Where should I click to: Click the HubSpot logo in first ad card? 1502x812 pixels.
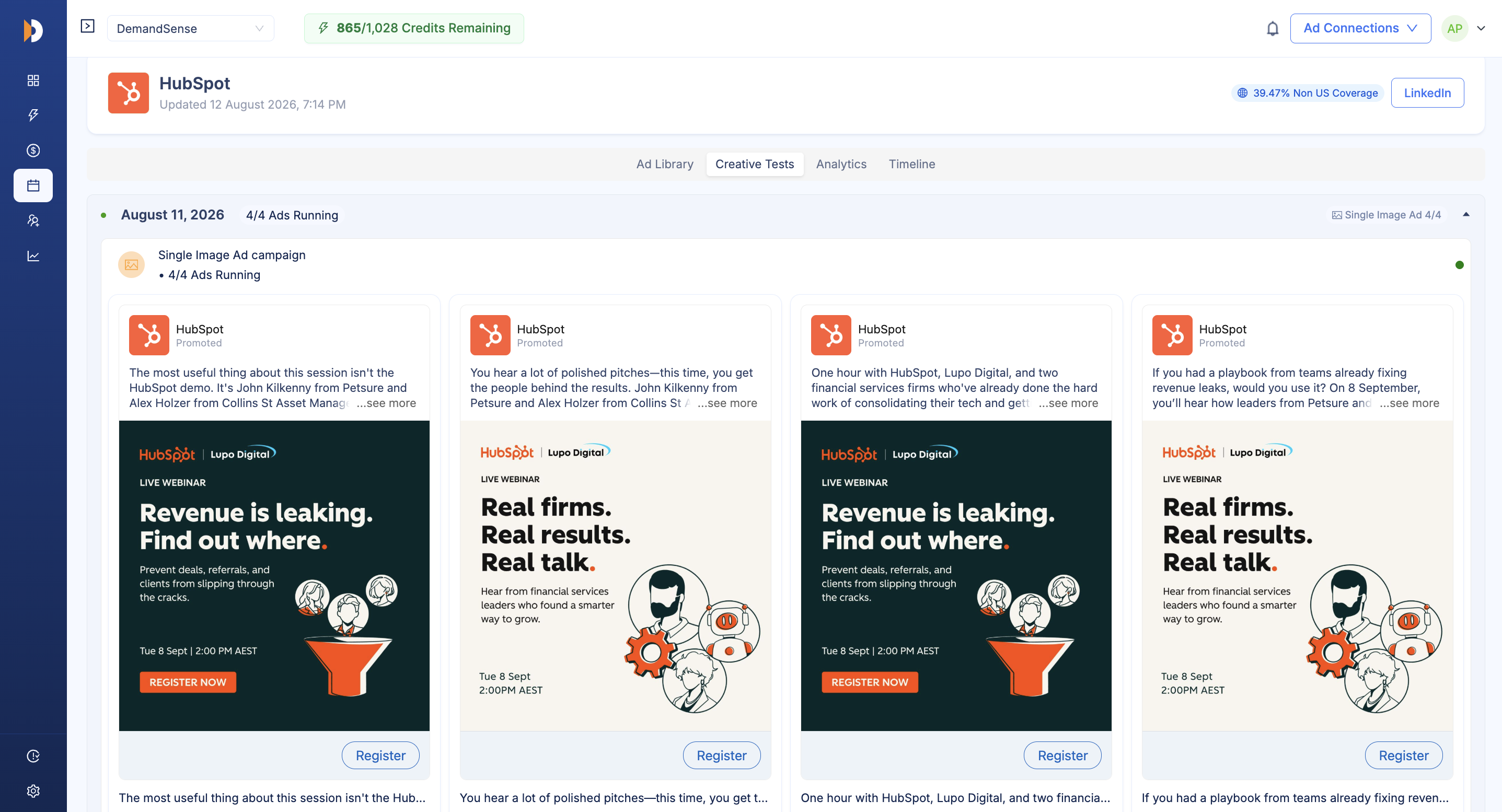(148, 335)
